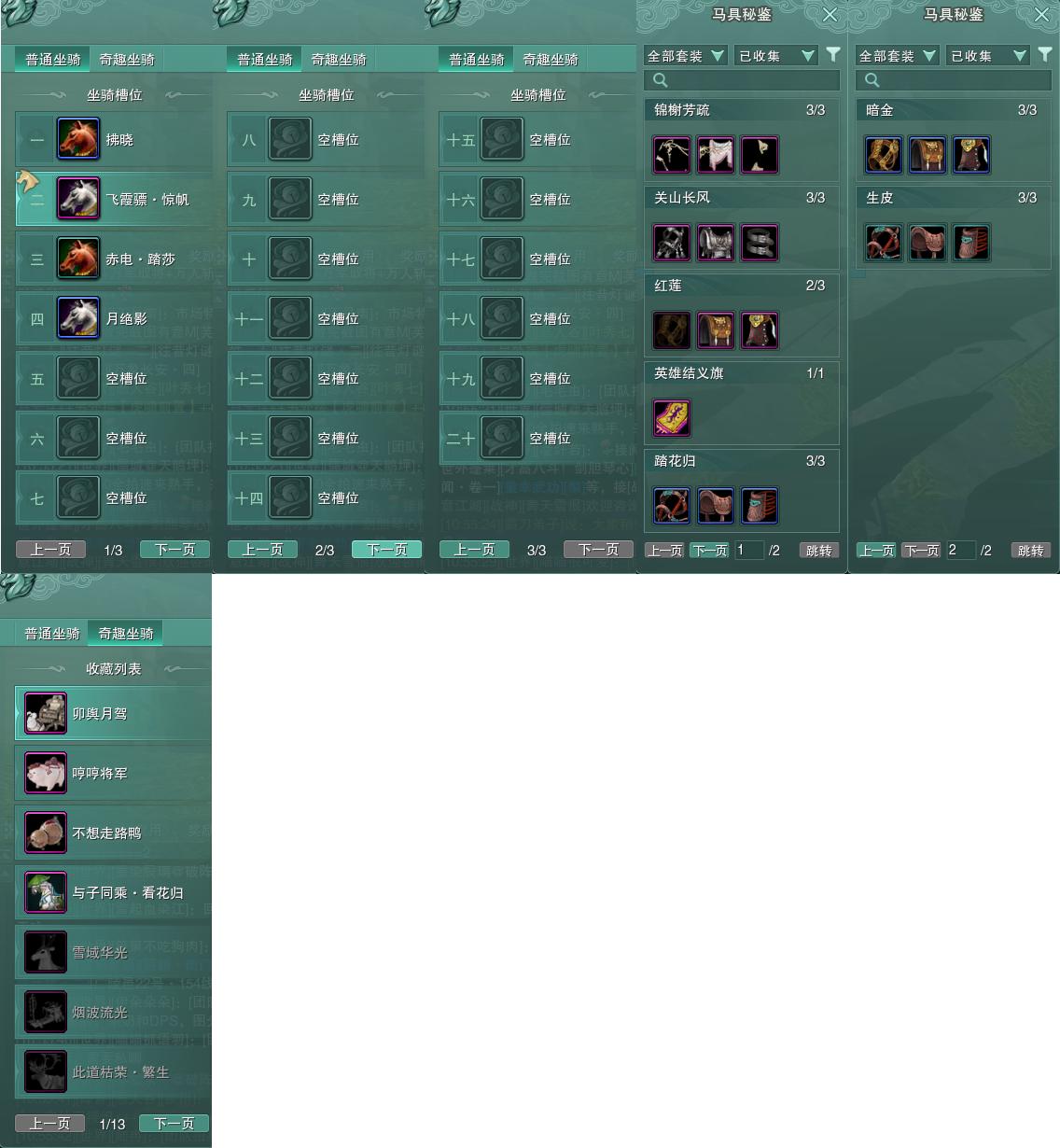Pick the 飞霞骠·惊帆 white horse icon
This screenshot has height=1148, width=1060.
tap(78, 199)
